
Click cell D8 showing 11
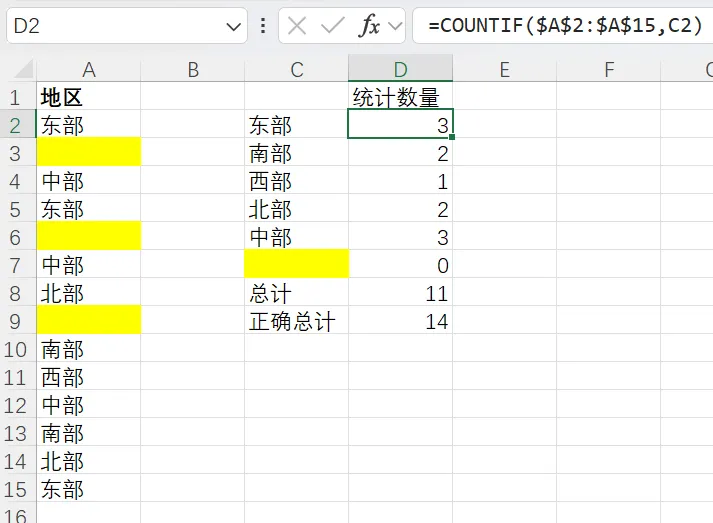401,294
